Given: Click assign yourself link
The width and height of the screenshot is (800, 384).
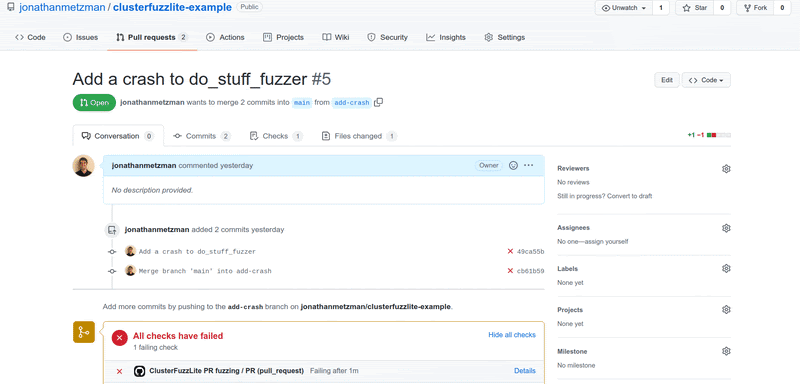Looking at the screenshot, I should [x=608, y=241].
